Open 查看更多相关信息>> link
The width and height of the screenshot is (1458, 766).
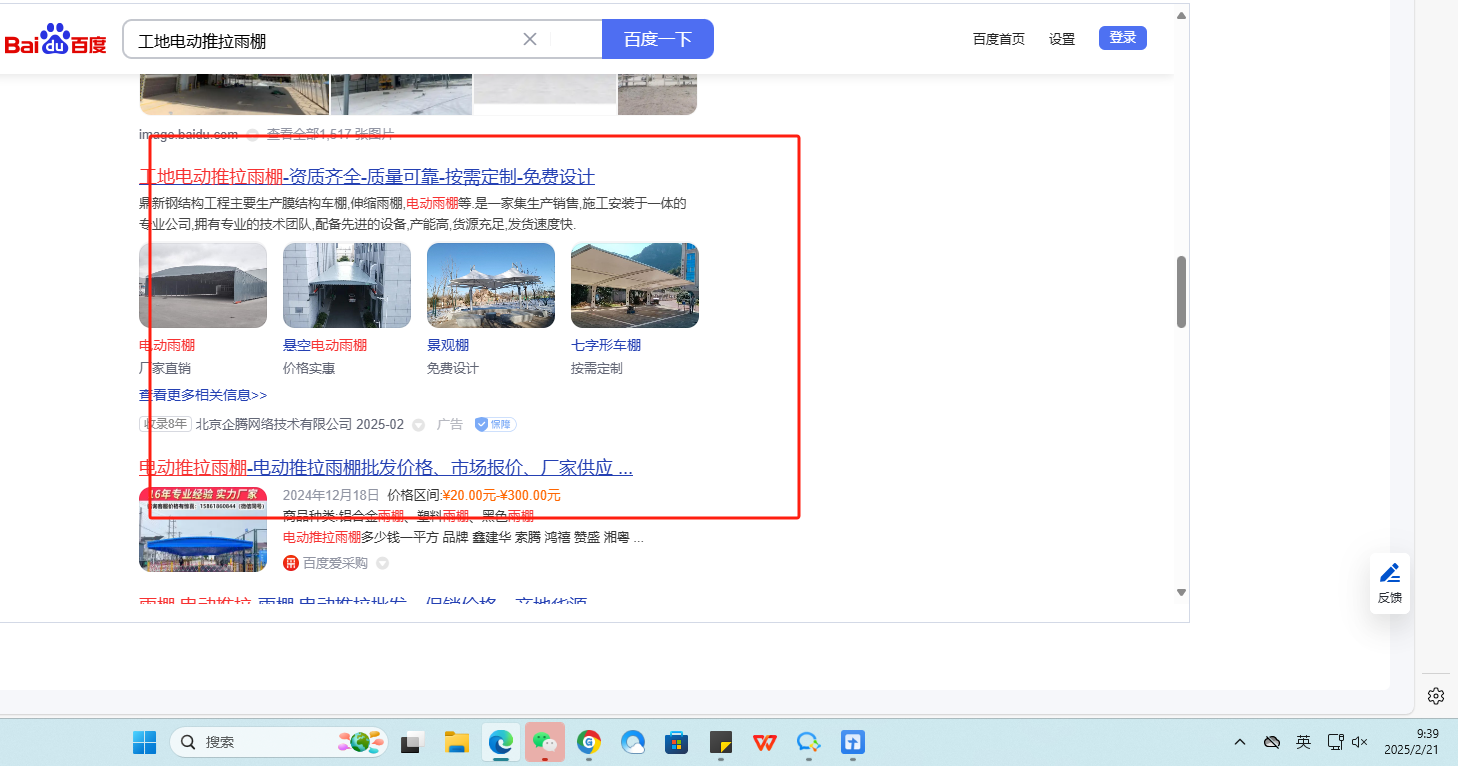(203, 395)
